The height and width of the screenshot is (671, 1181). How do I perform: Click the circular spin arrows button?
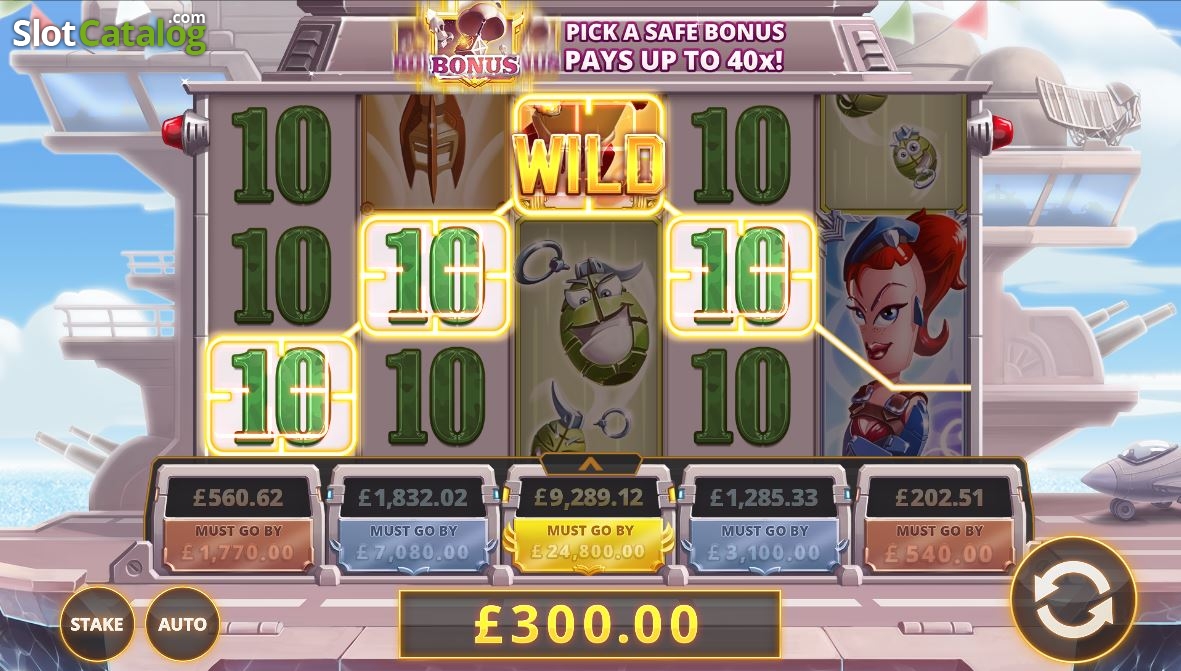[x=1073, y=599]
